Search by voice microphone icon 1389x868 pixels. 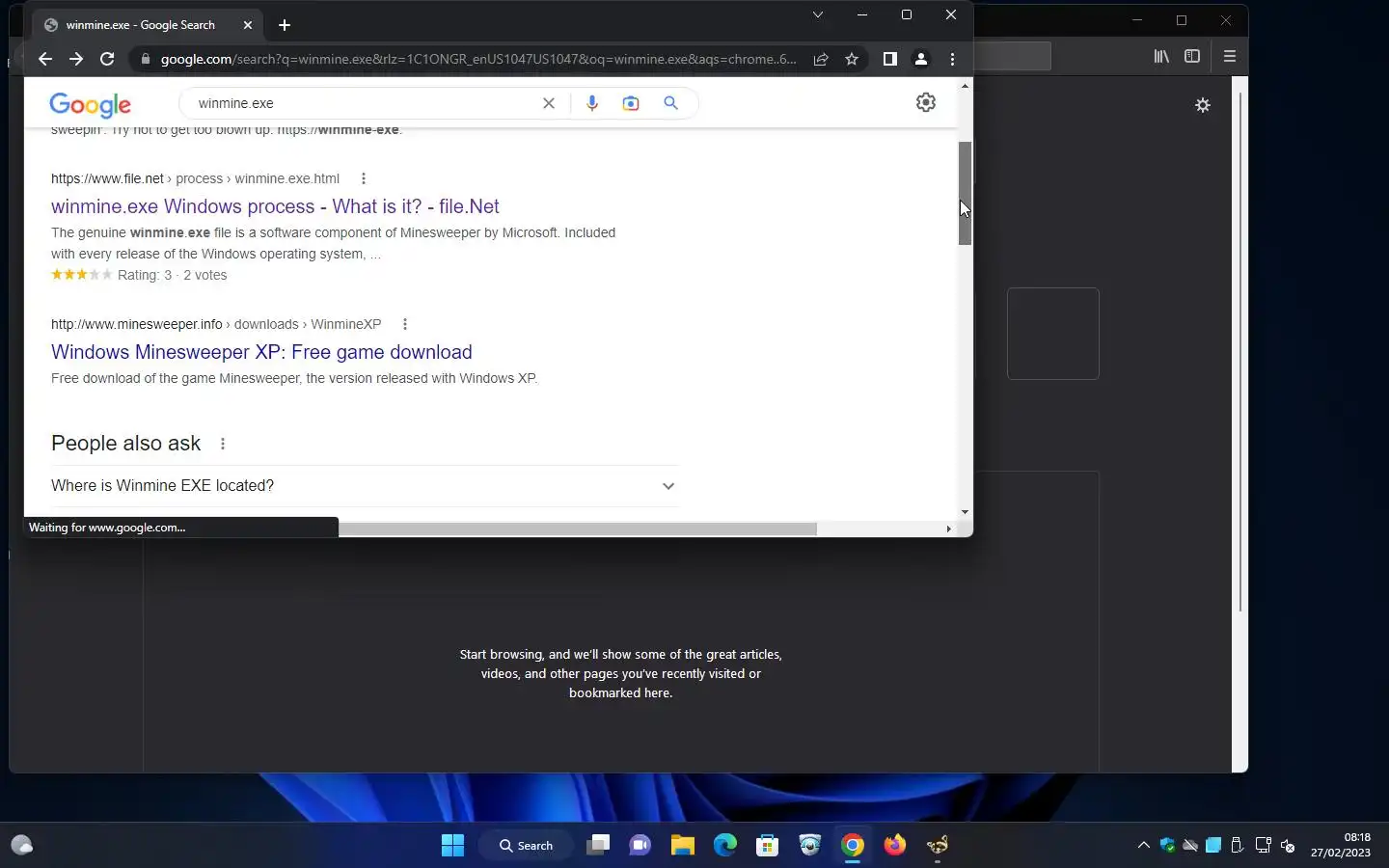[592, 103]
